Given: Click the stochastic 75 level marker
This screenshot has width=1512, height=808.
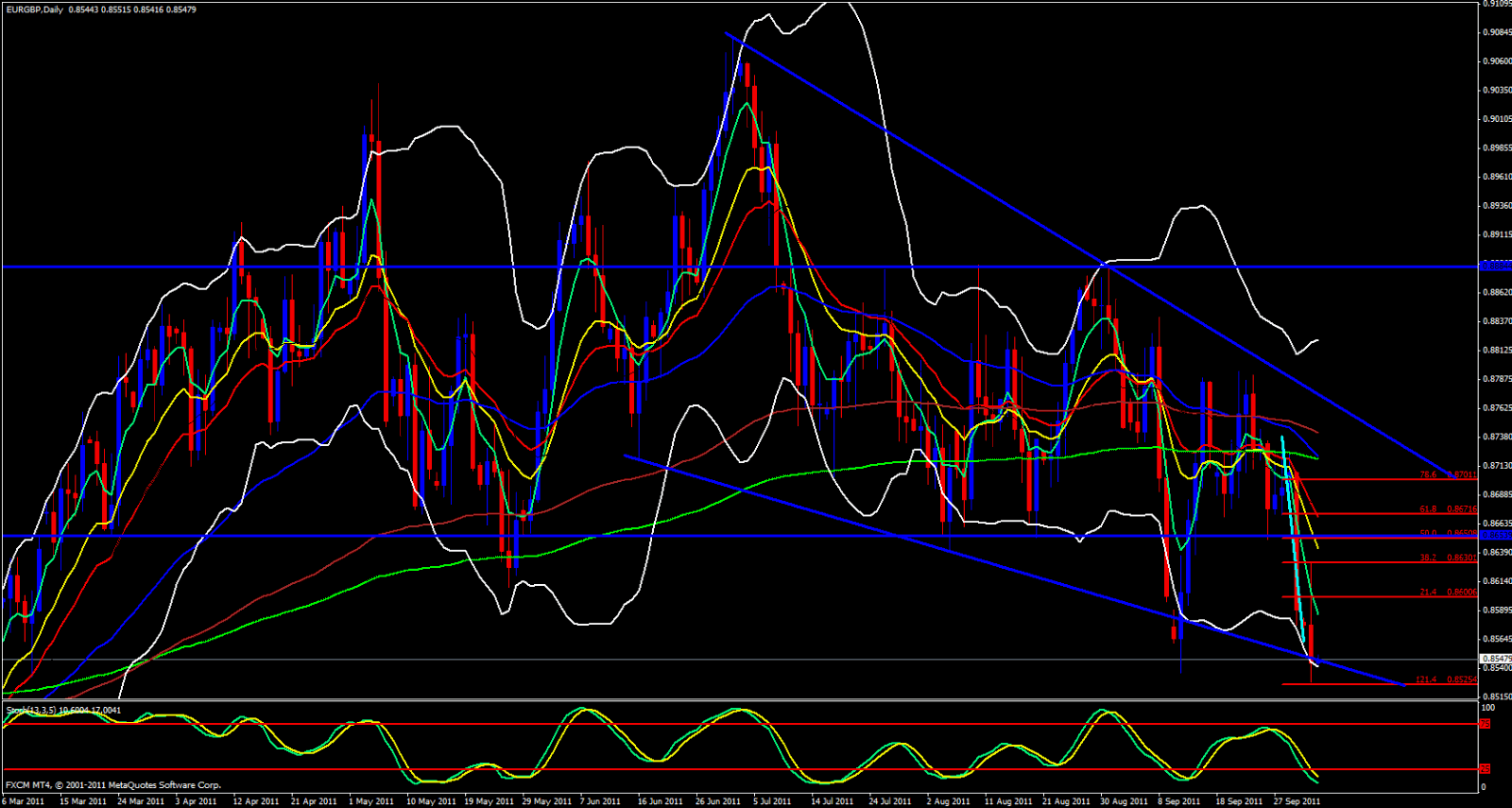Looking at the screenshot, I should pyautogui.click(x=1485, y=724).
